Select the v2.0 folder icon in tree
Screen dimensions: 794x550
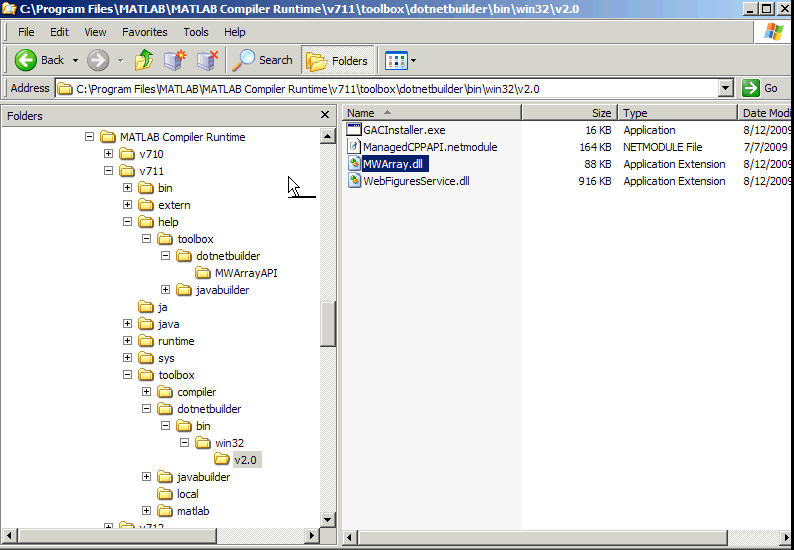[222, 459]
